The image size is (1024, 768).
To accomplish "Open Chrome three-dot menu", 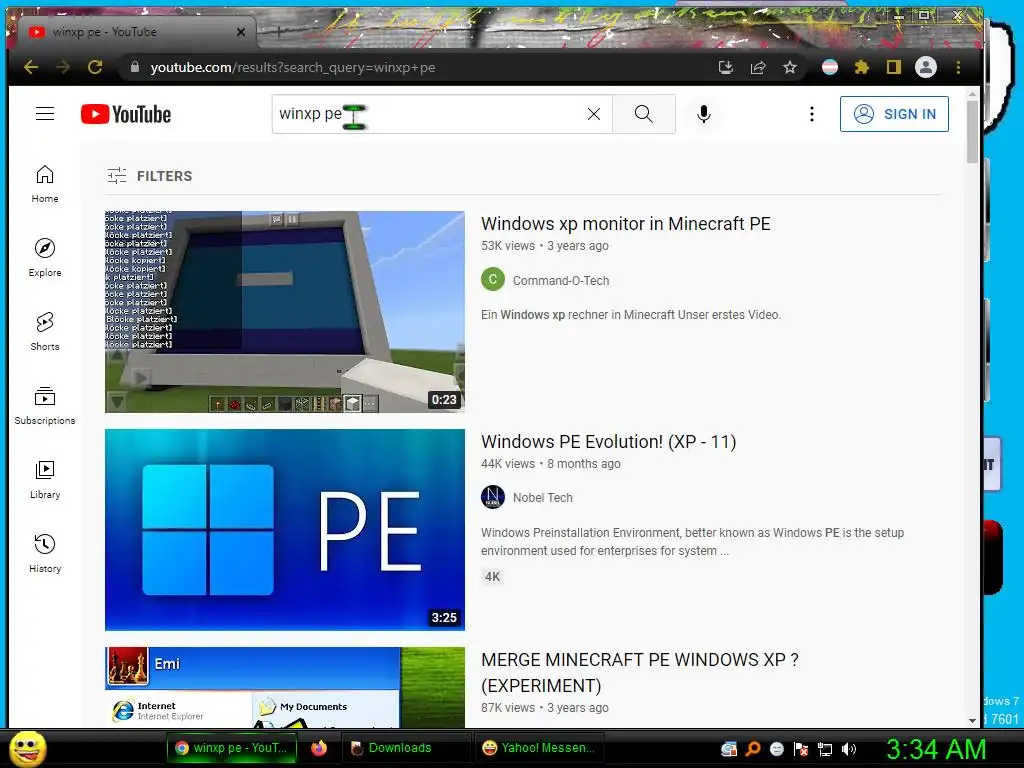I will click(x=958, y=67).
